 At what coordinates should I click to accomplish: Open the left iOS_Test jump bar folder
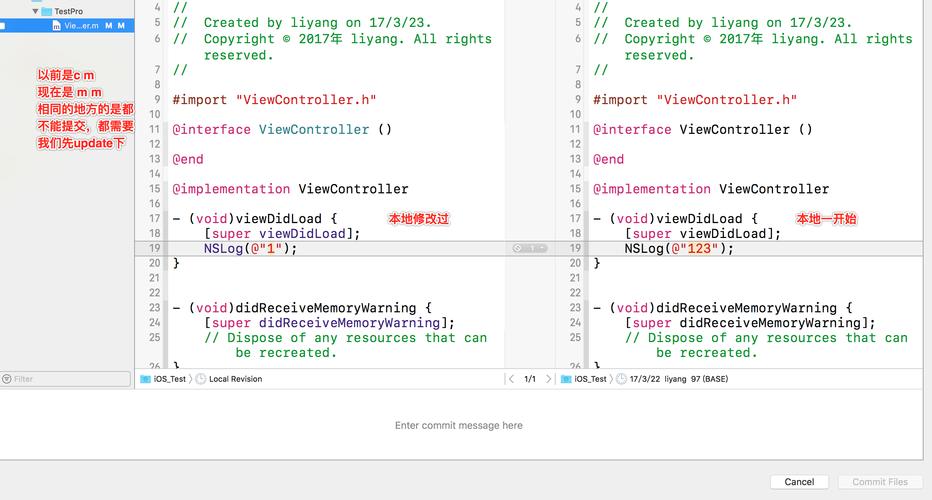pyautogui.click(x=163, y=379)
